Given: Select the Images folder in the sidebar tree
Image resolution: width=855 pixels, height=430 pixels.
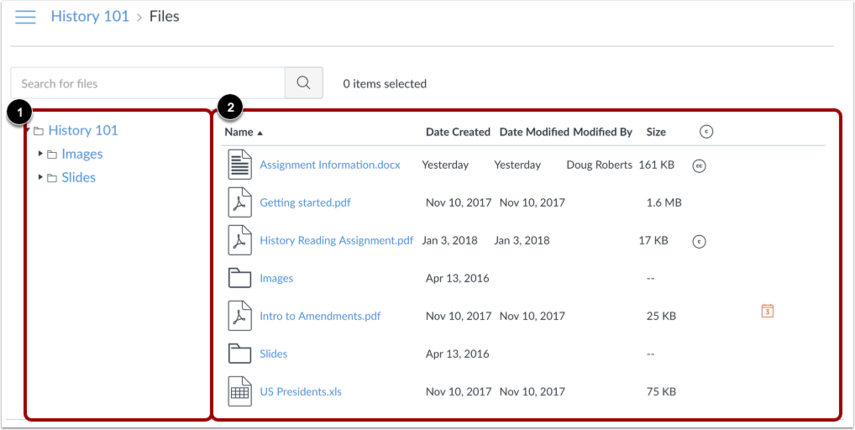Looking at the screenshot, I should tap(82, 154).
